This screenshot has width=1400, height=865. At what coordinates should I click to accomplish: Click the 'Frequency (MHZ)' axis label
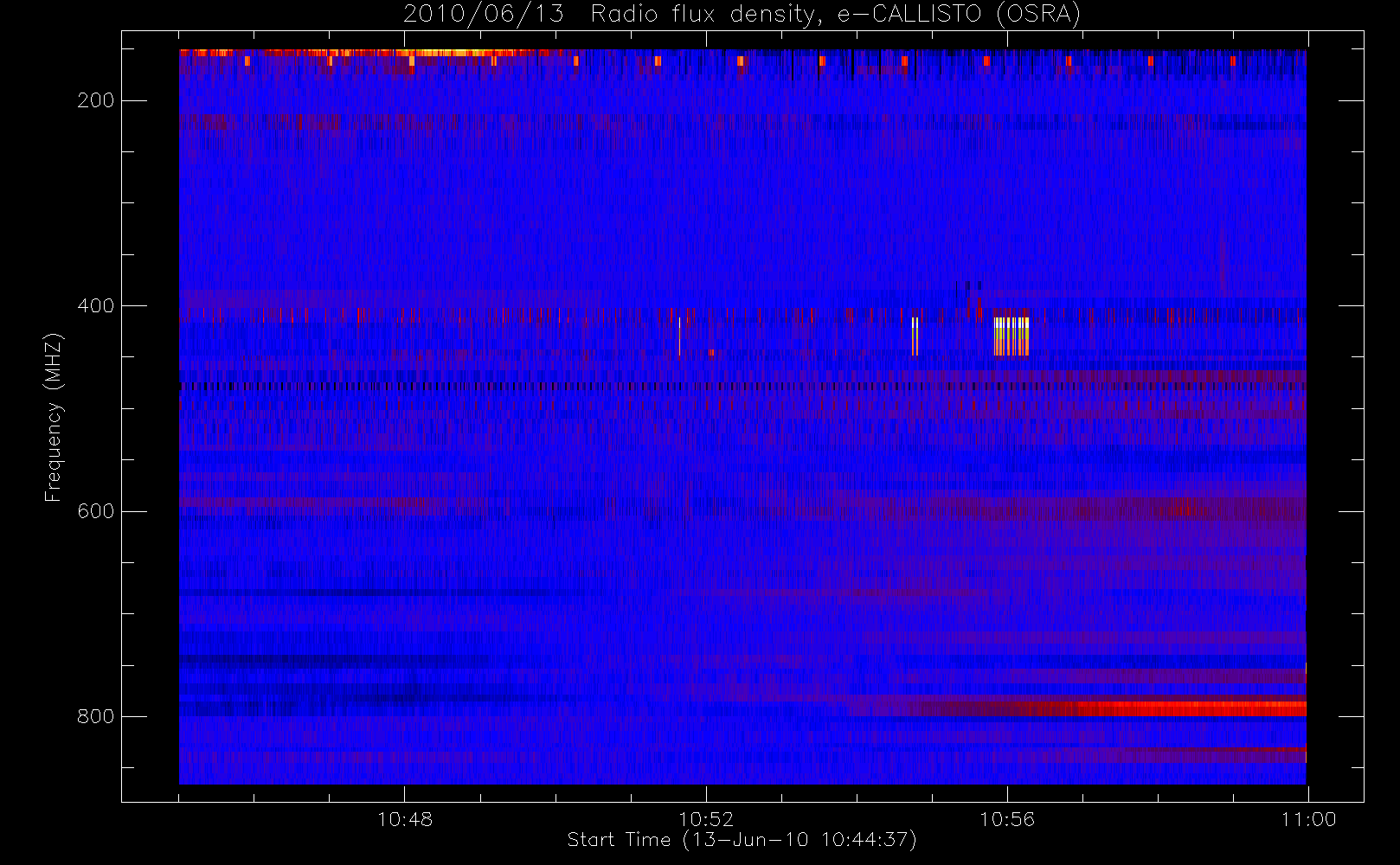coord(54,417)
